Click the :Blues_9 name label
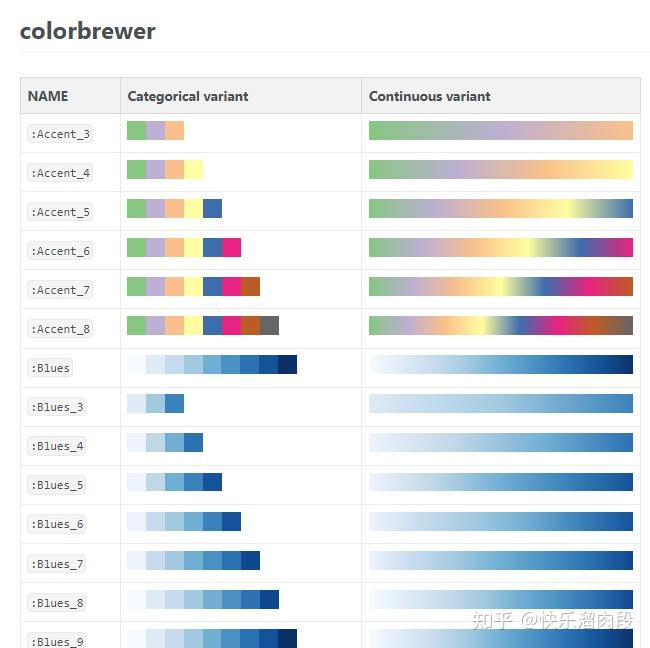 (57, 641)
